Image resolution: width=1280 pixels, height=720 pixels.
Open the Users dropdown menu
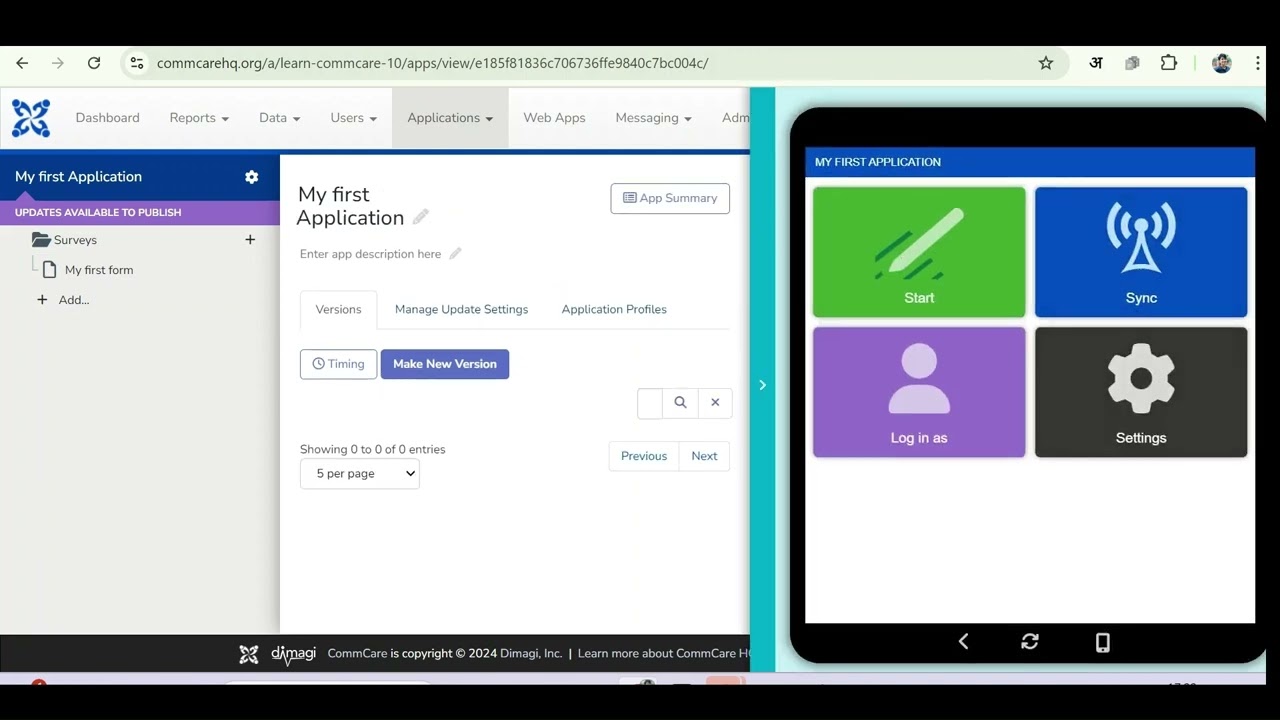coord(353,118)
